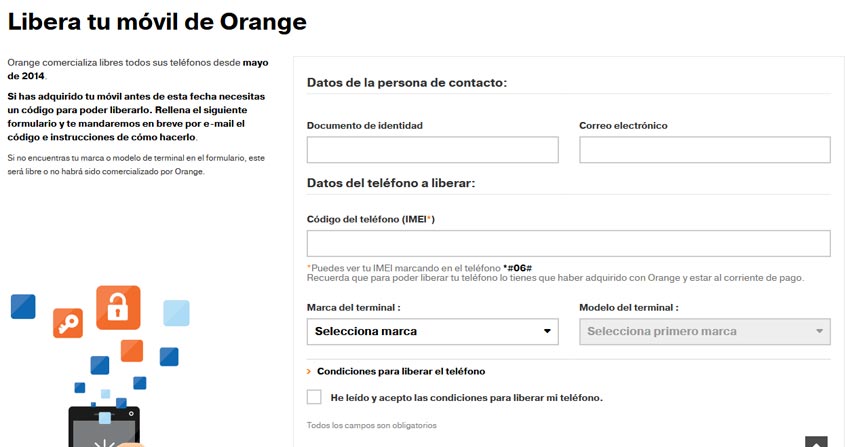The image size is (850, 447).
Task: Focus the Correo electrónico input field
Action: [x=705, y=150]
